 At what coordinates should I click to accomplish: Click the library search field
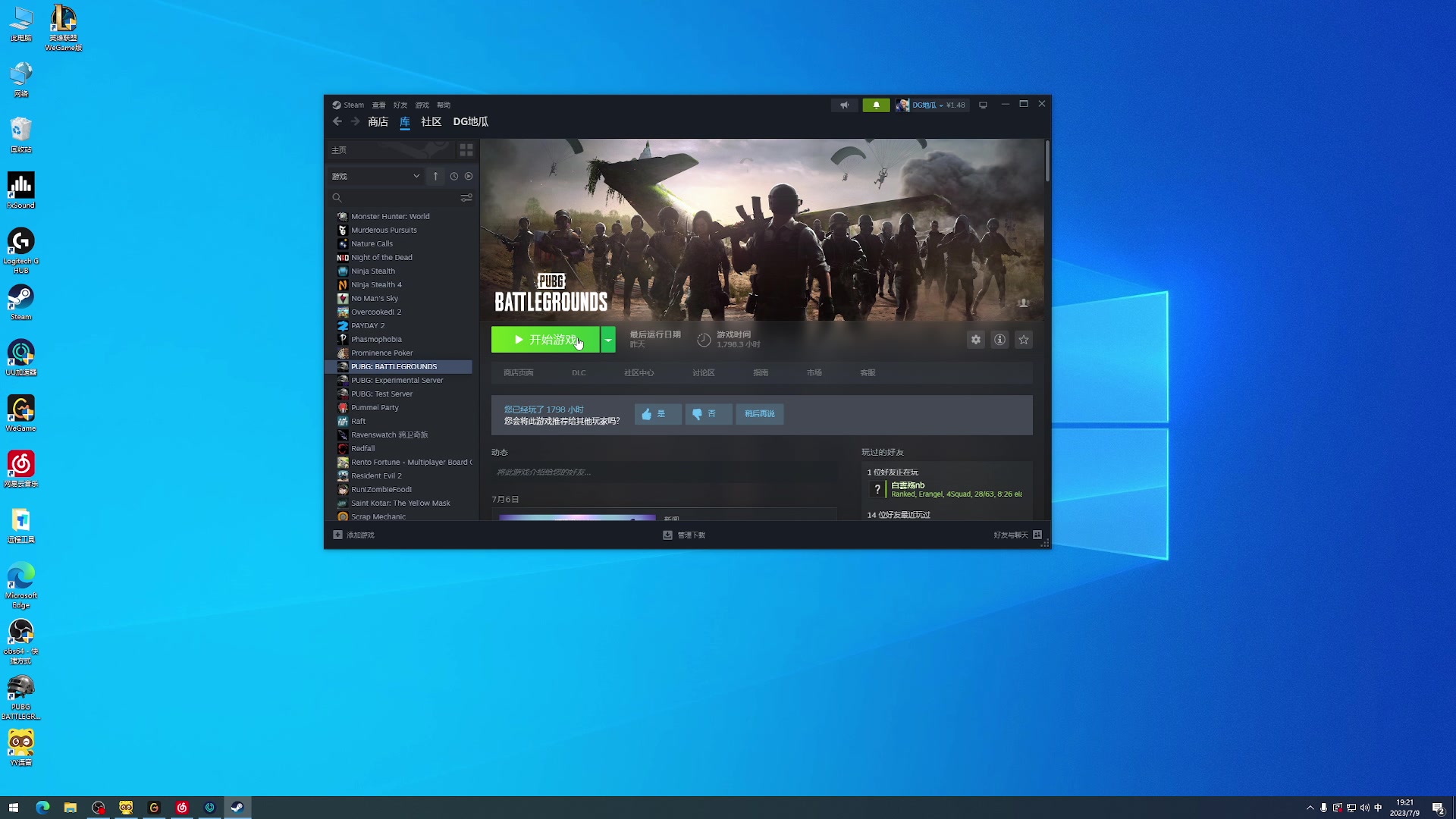(394, 198)
